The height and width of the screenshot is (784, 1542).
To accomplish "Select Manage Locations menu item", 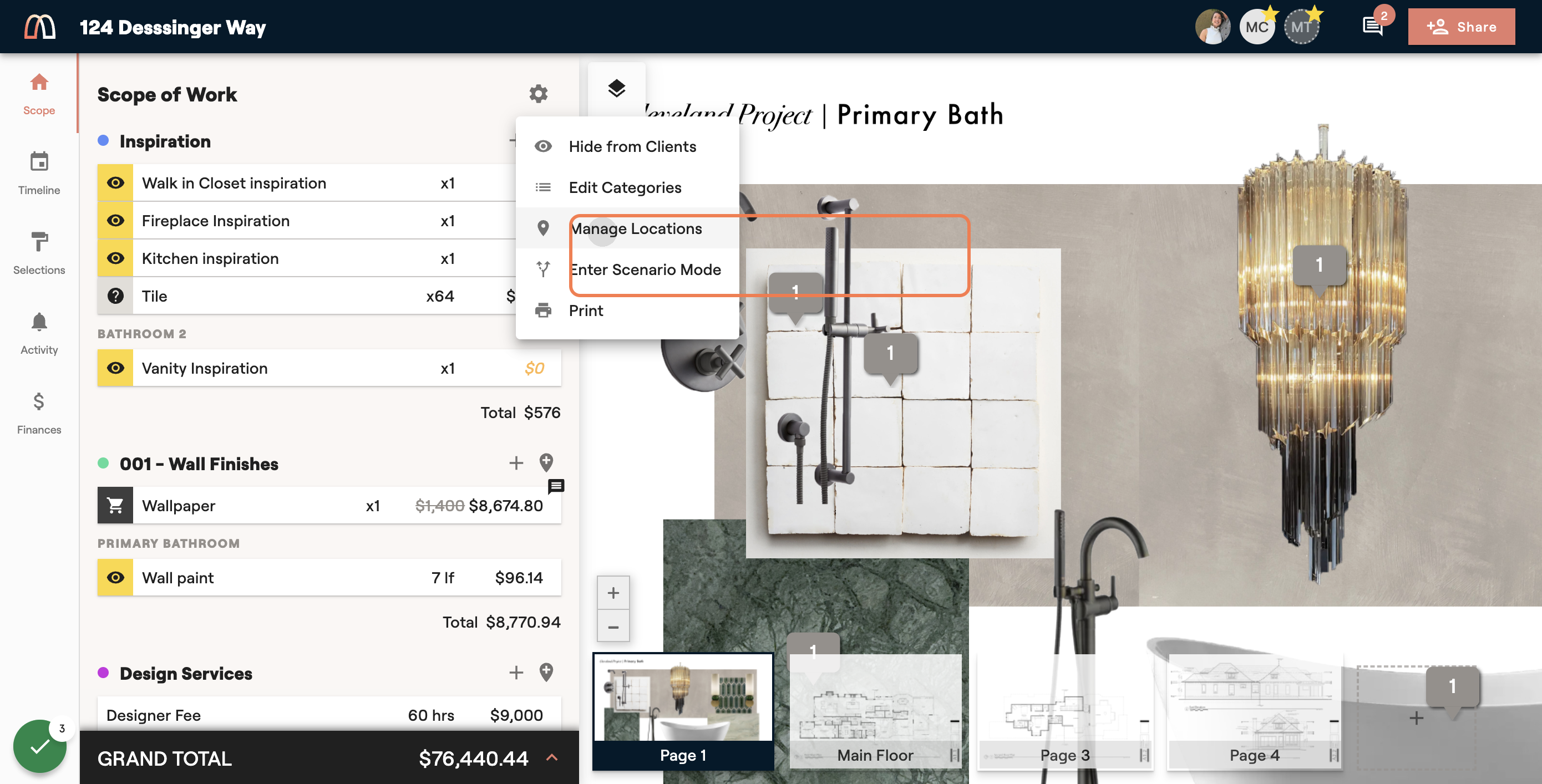I will (627, 228).
